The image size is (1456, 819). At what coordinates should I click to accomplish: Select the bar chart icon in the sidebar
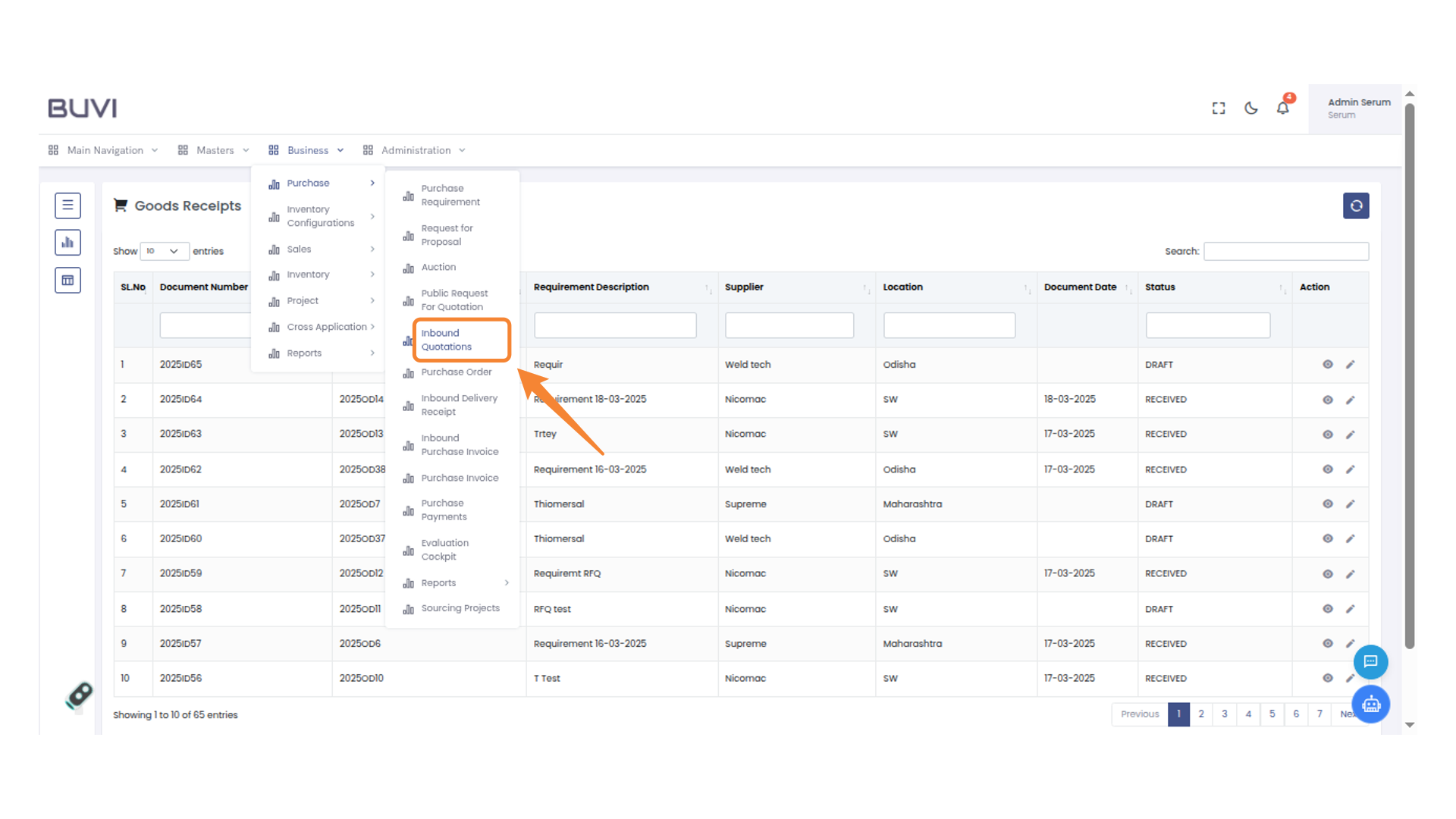click(x=67, y=242)
